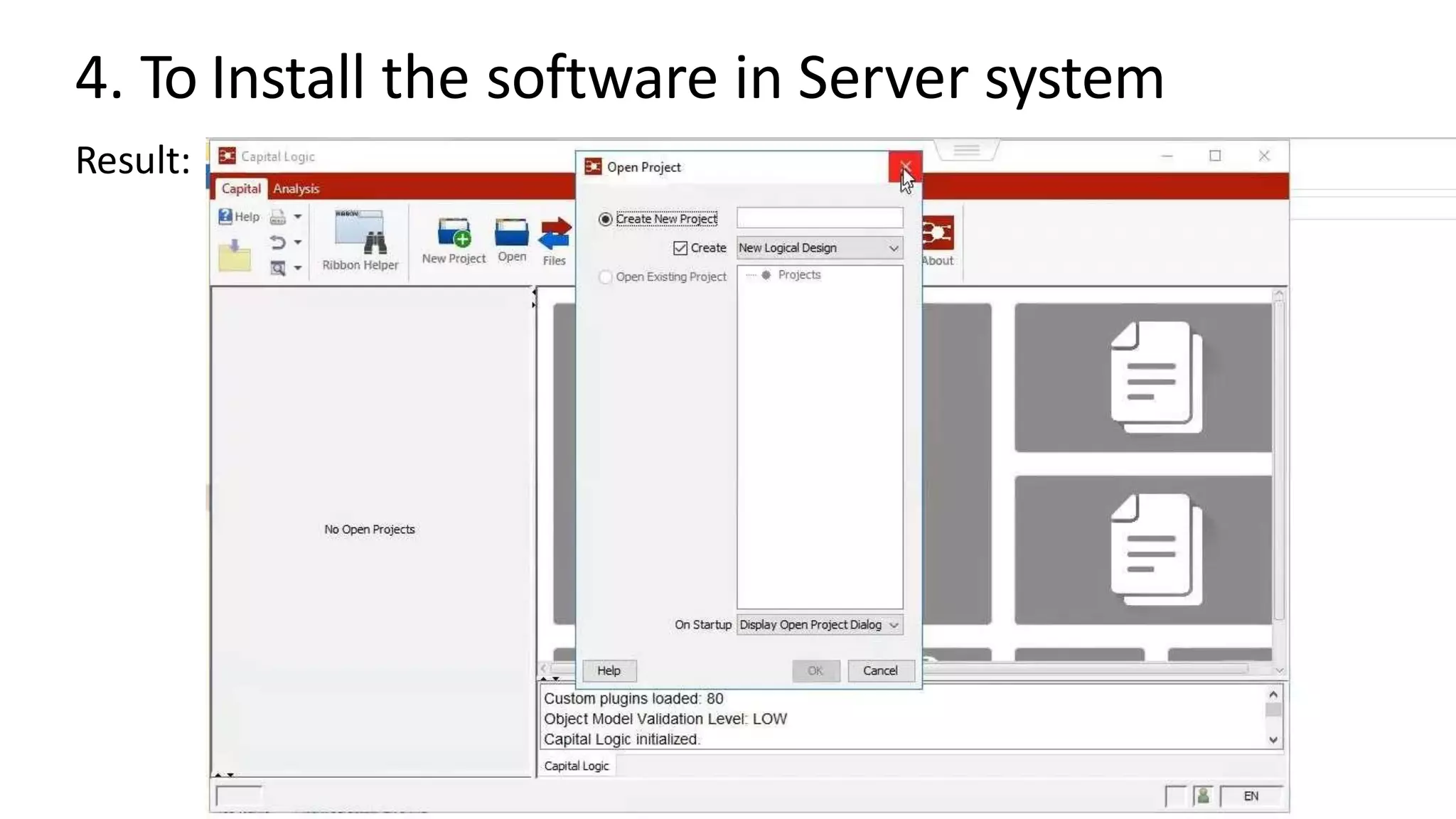This screenshot has width=1456, height=819.
Task: Switch to the Capital ribbon tab
Action: tap(240, 188)
